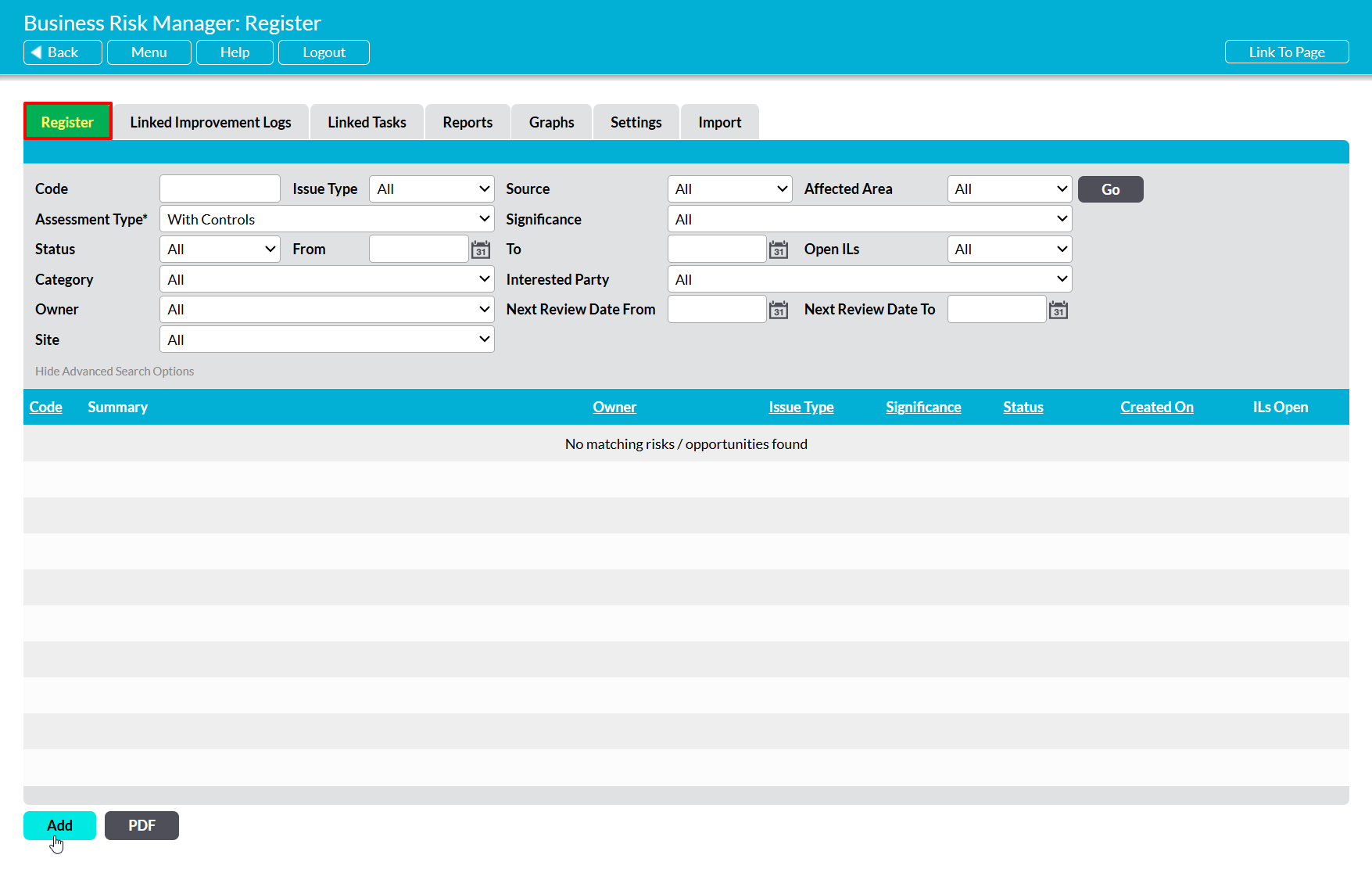Click the Help button
This screenshot has height=869, width=1372.
[235, 52]
